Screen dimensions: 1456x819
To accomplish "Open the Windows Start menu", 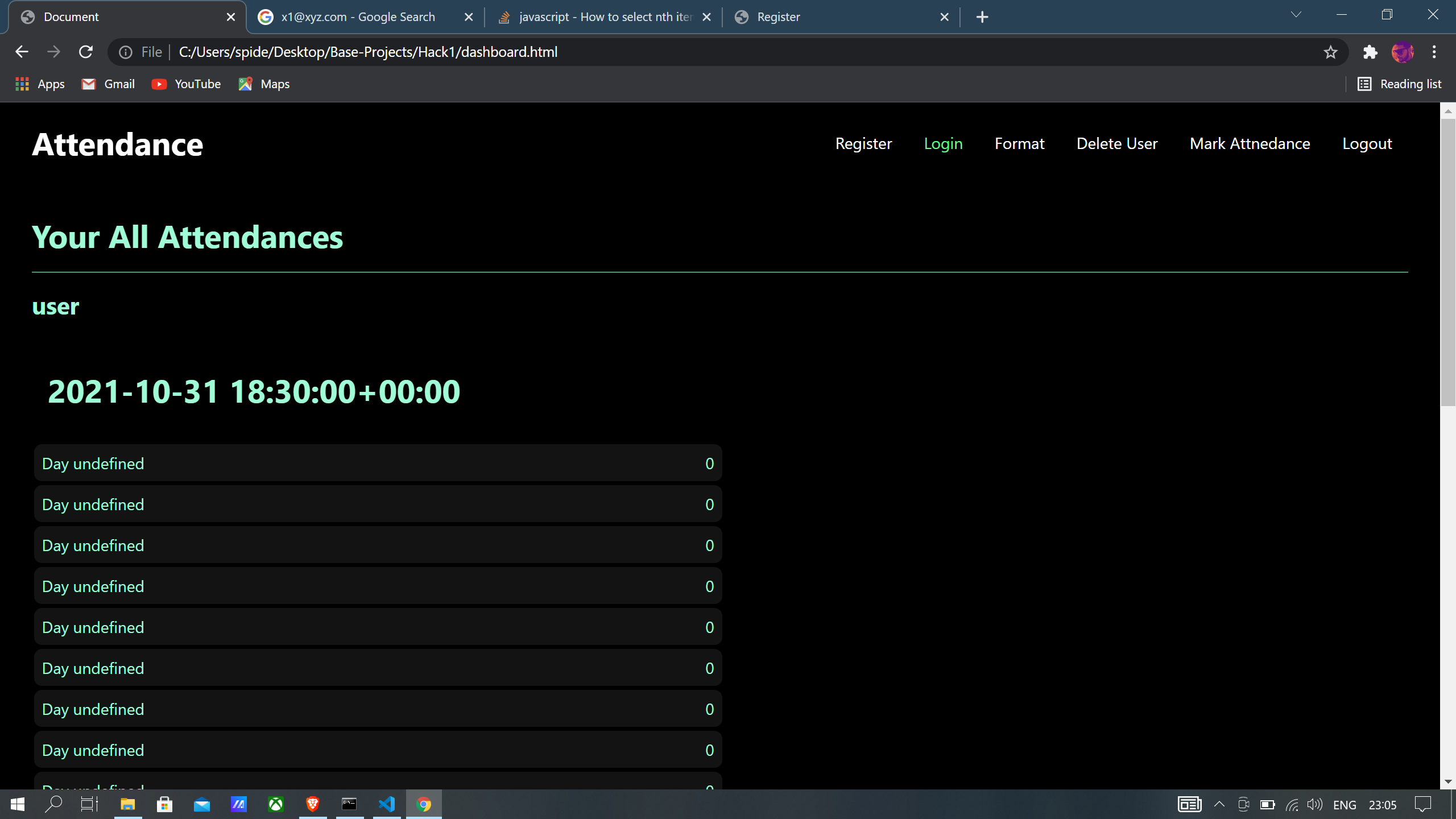I will tap(18, 804).
